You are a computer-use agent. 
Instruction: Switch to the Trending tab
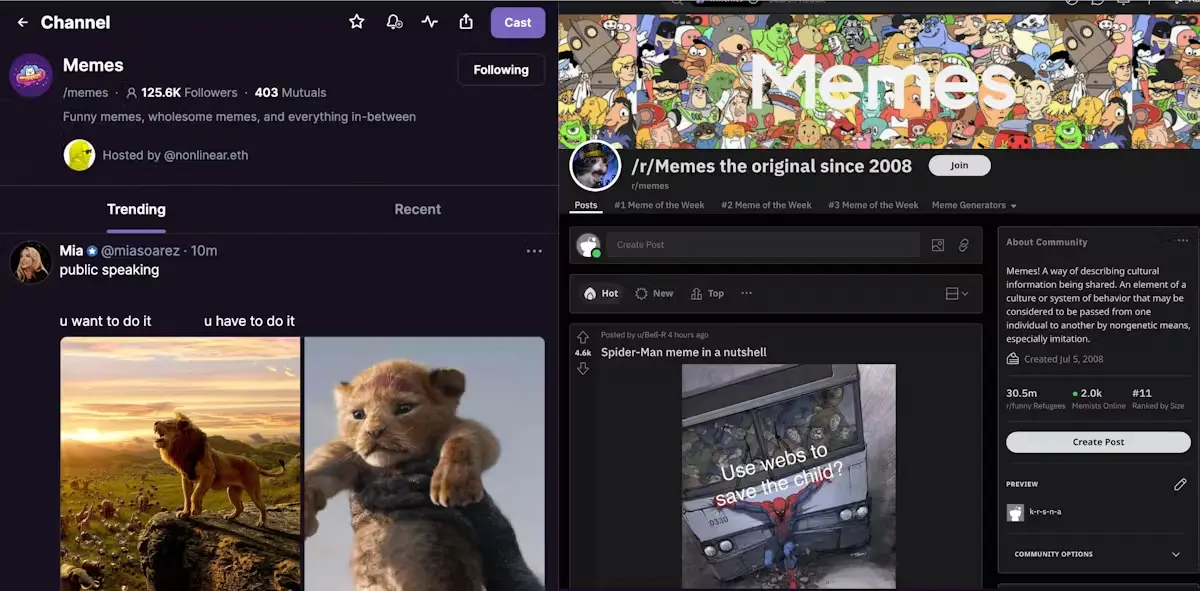click(136, 209)
